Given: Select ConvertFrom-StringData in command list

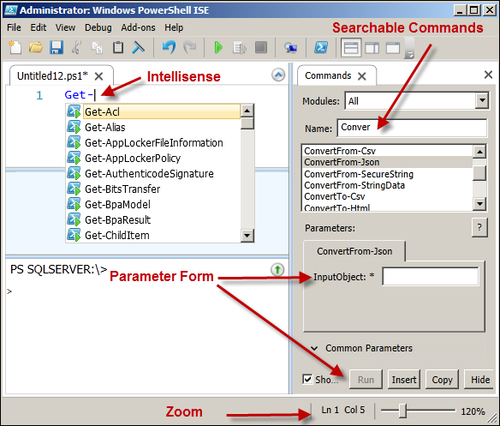Looking at the screenshot, I should pos(388,185).
